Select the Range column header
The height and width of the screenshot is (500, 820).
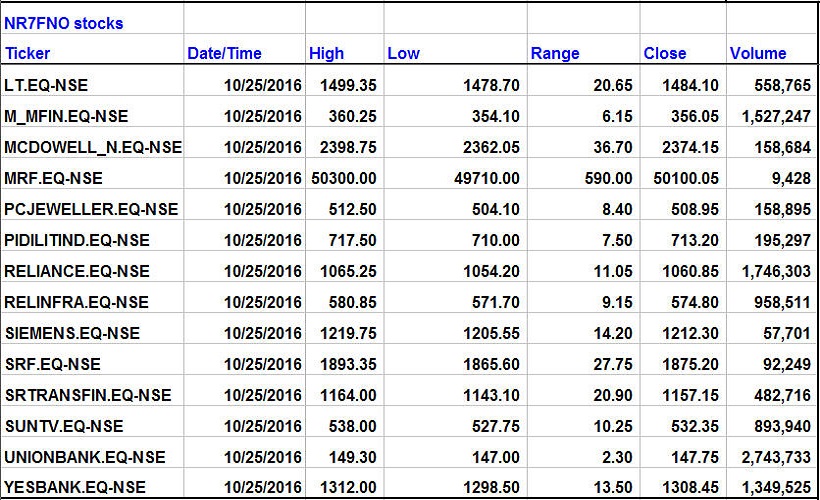point(555,53)
